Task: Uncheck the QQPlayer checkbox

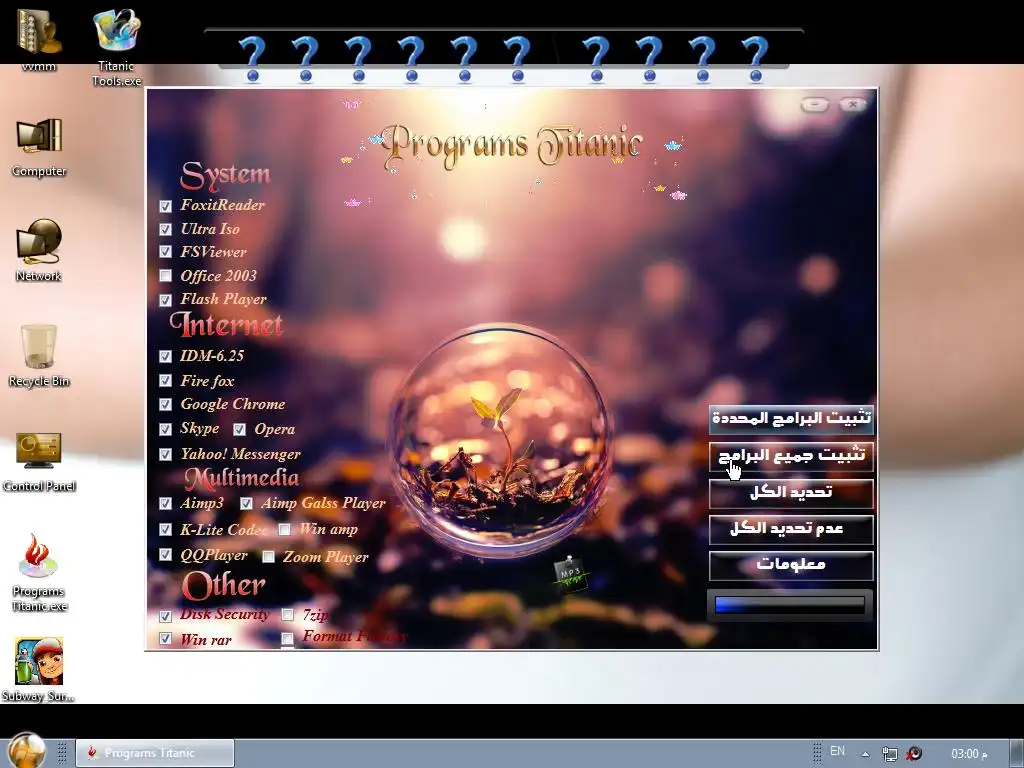Action: click(165, 555)
